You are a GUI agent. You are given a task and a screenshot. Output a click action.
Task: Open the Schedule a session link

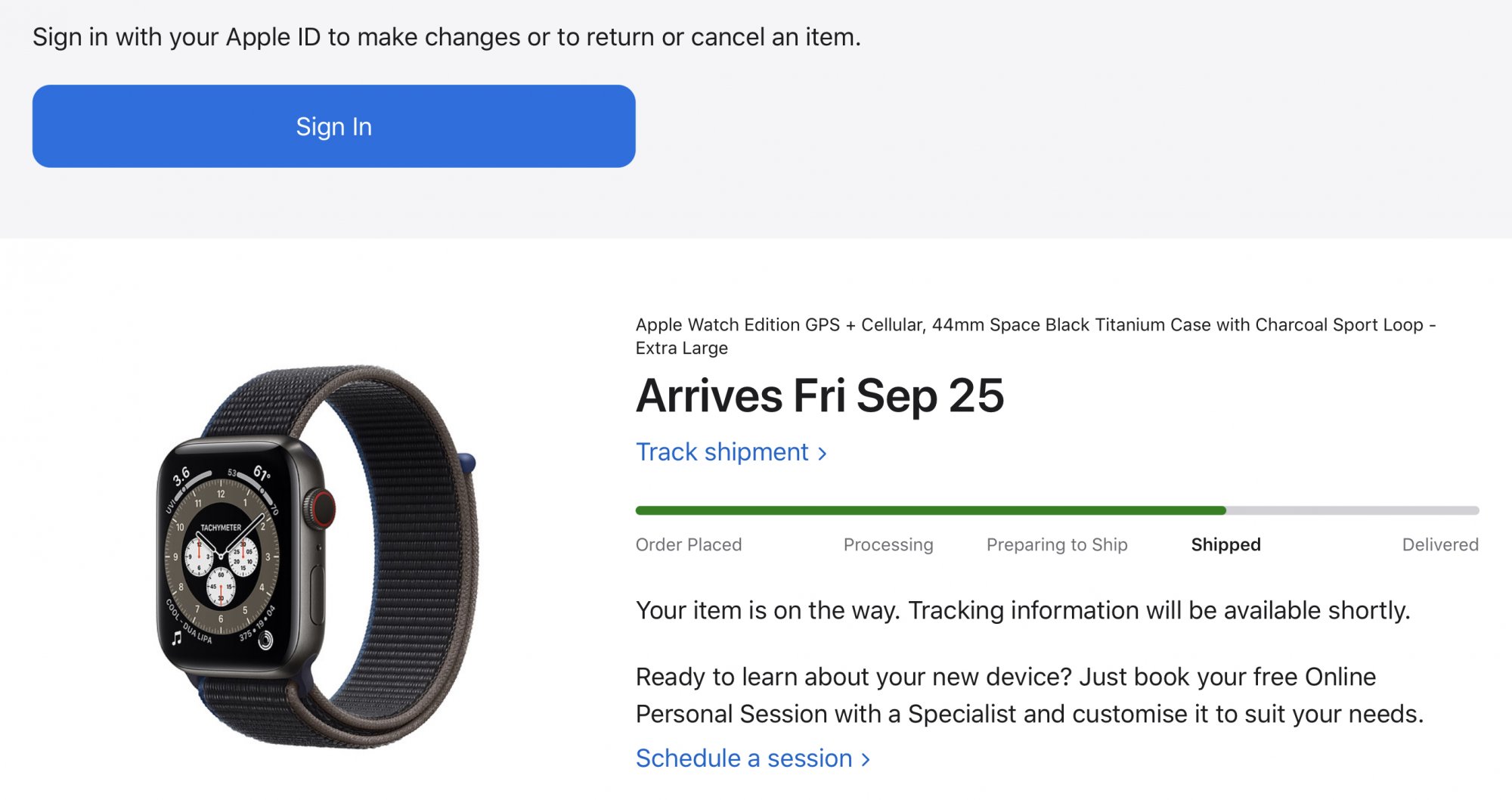point(743,758)
